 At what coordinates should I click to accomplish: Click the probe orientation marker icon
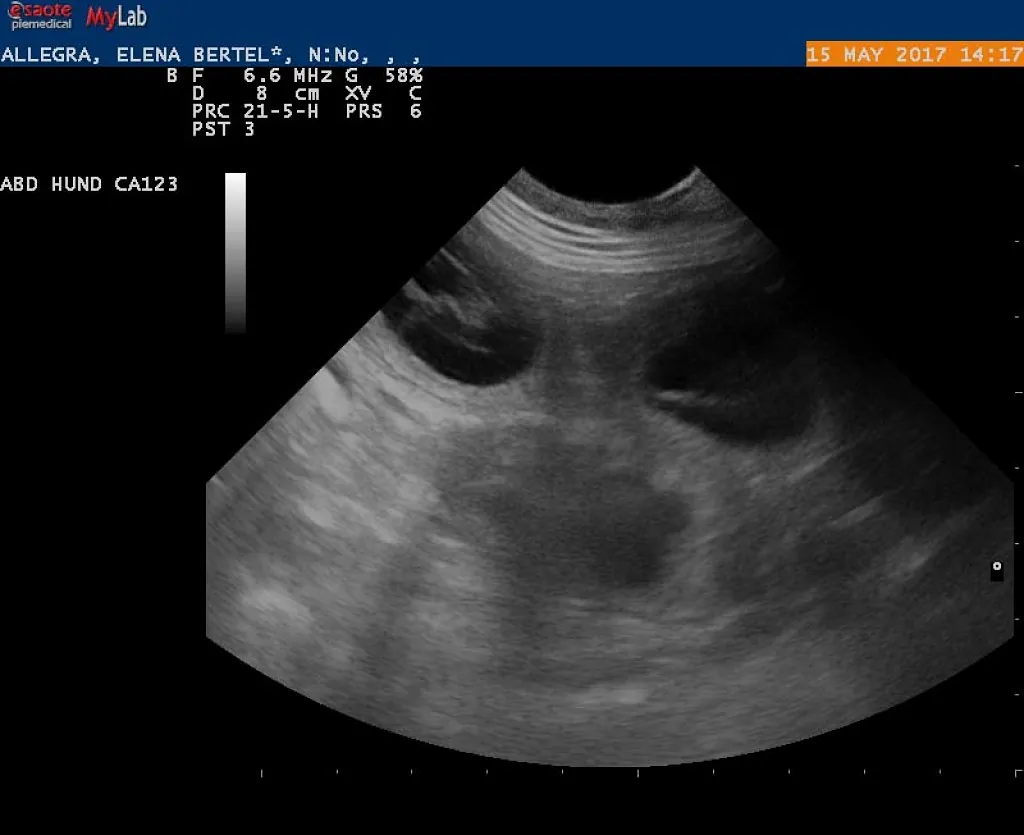pyautogui.click(x=996, y=570)
